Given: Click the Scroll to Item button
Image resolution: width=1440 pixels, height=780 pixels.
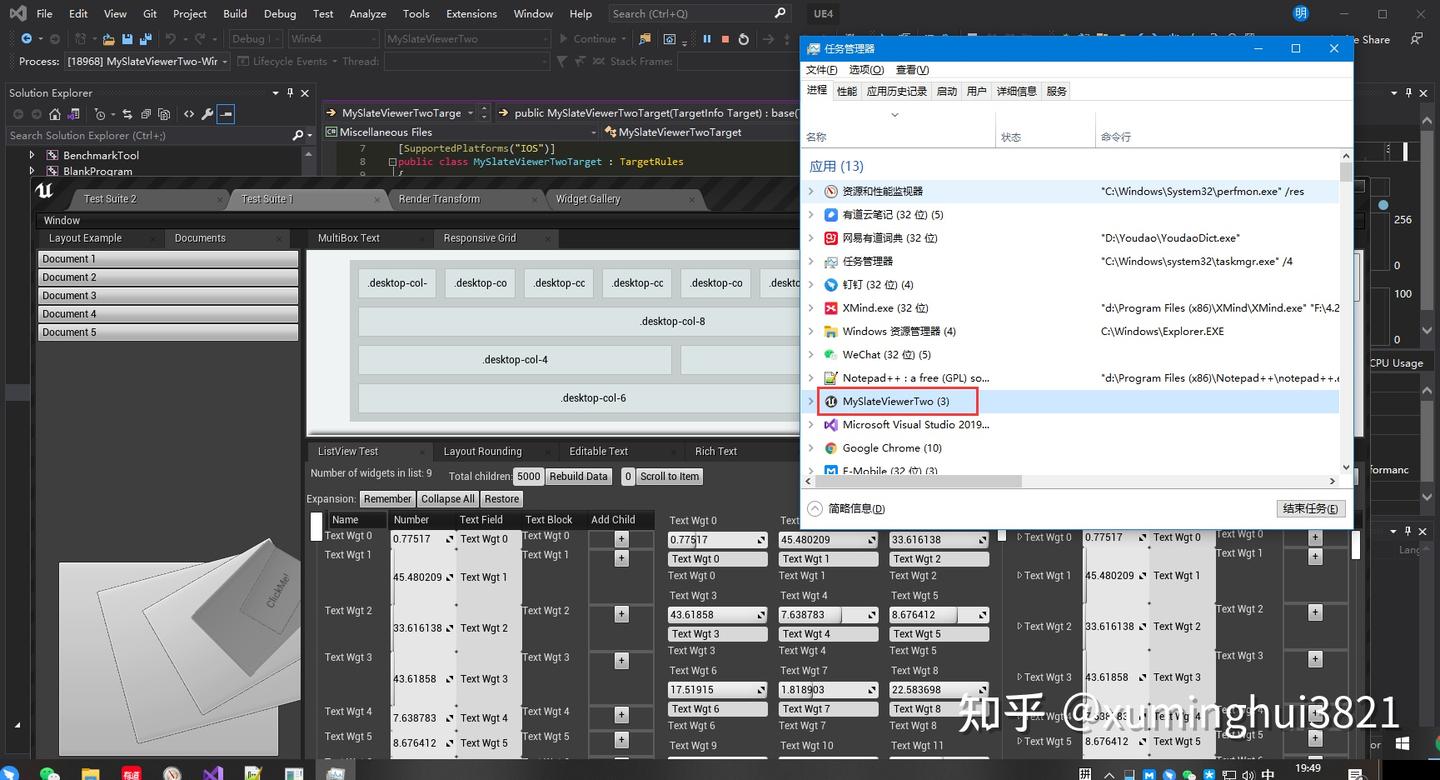Looking at the screenshot, I should (x=670, y=476).
